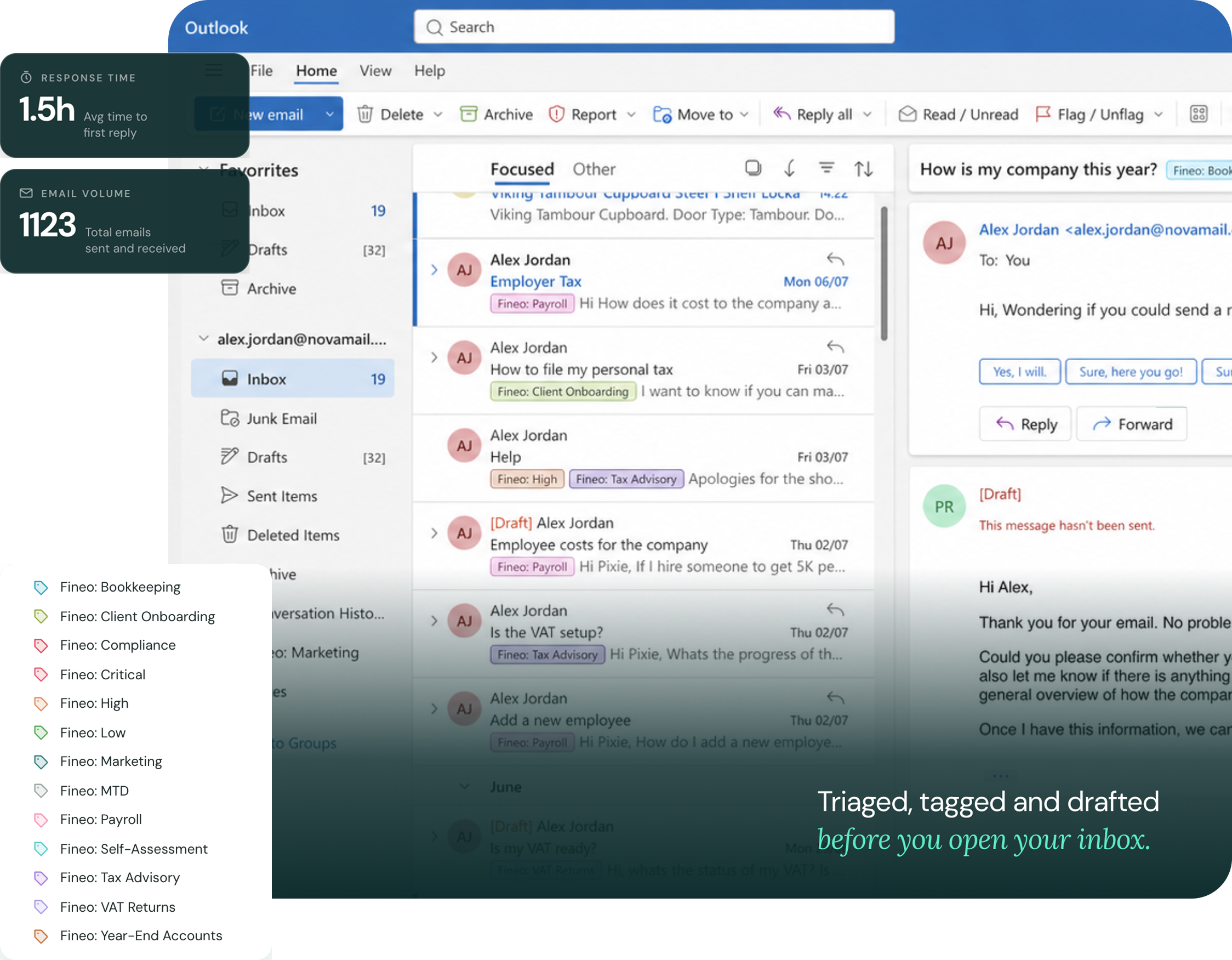Viewport: 1232px width, 960px height.
Task: Open the Employer Tax email
Action: point(644,282)
